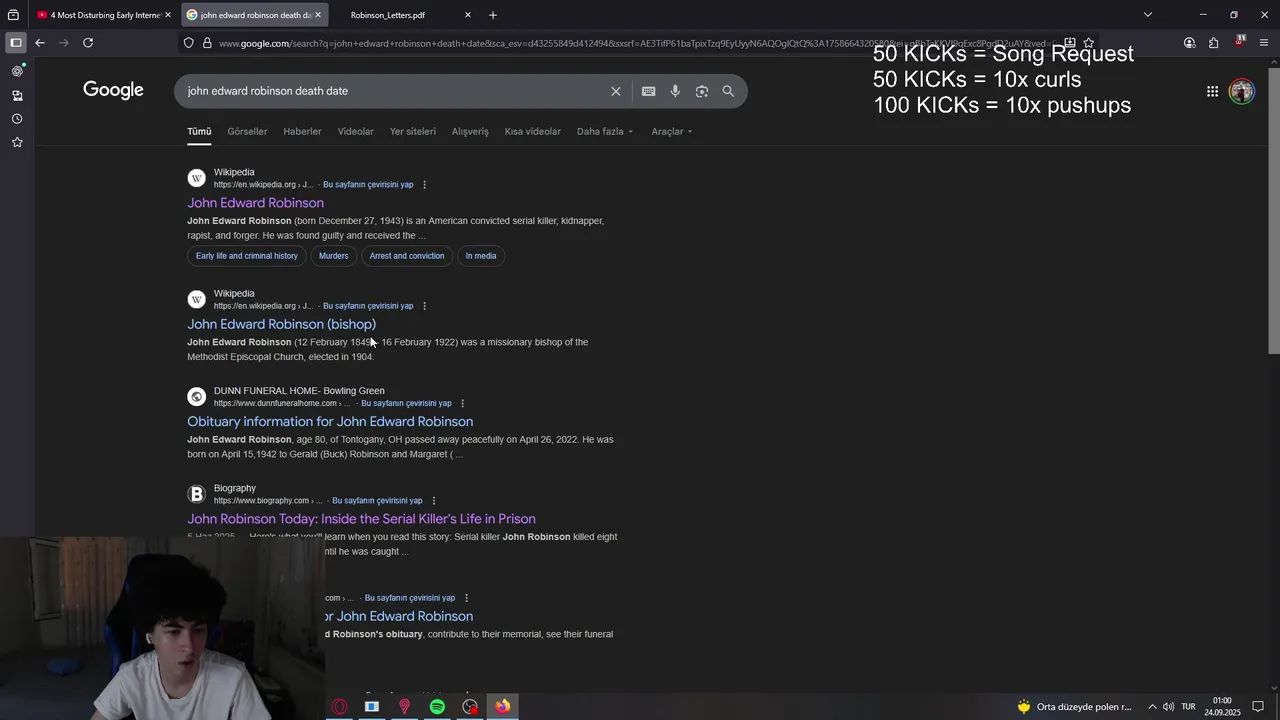Open the Google account profile picture
Screen dimensions: 1280x720
(x=1242, y=91)
